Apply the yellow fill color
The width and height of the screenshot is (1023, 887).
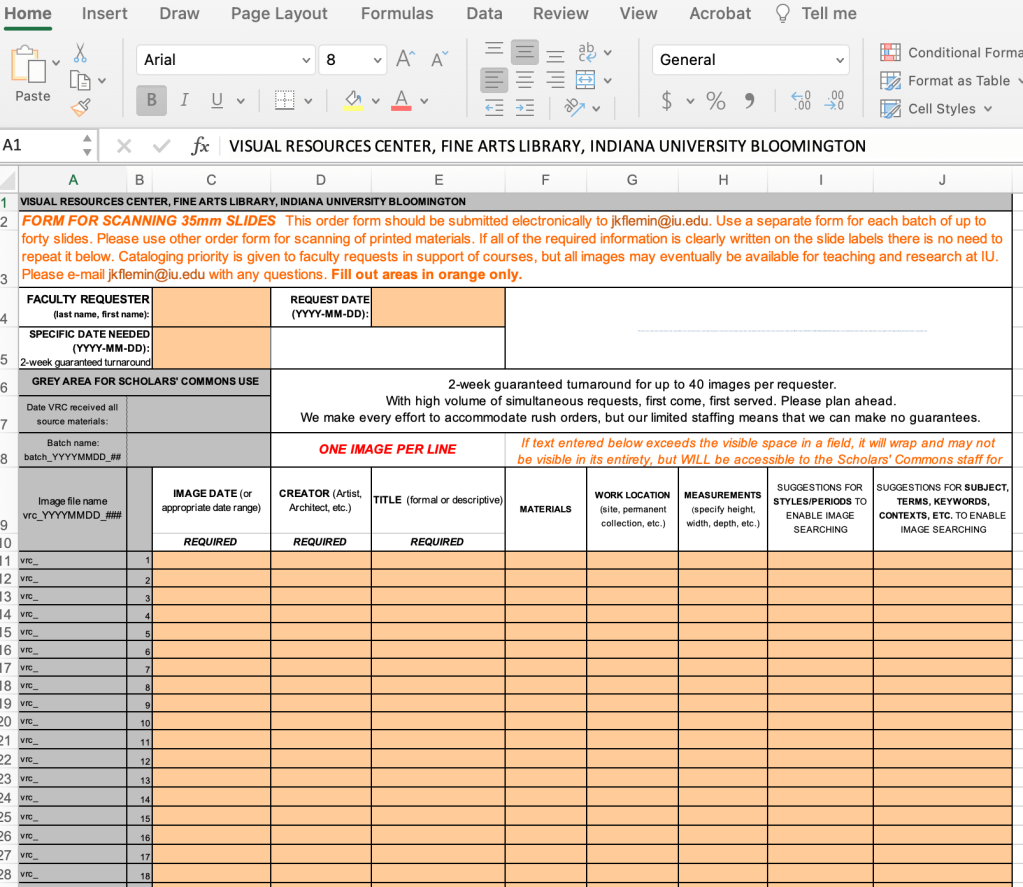point(352,100)
